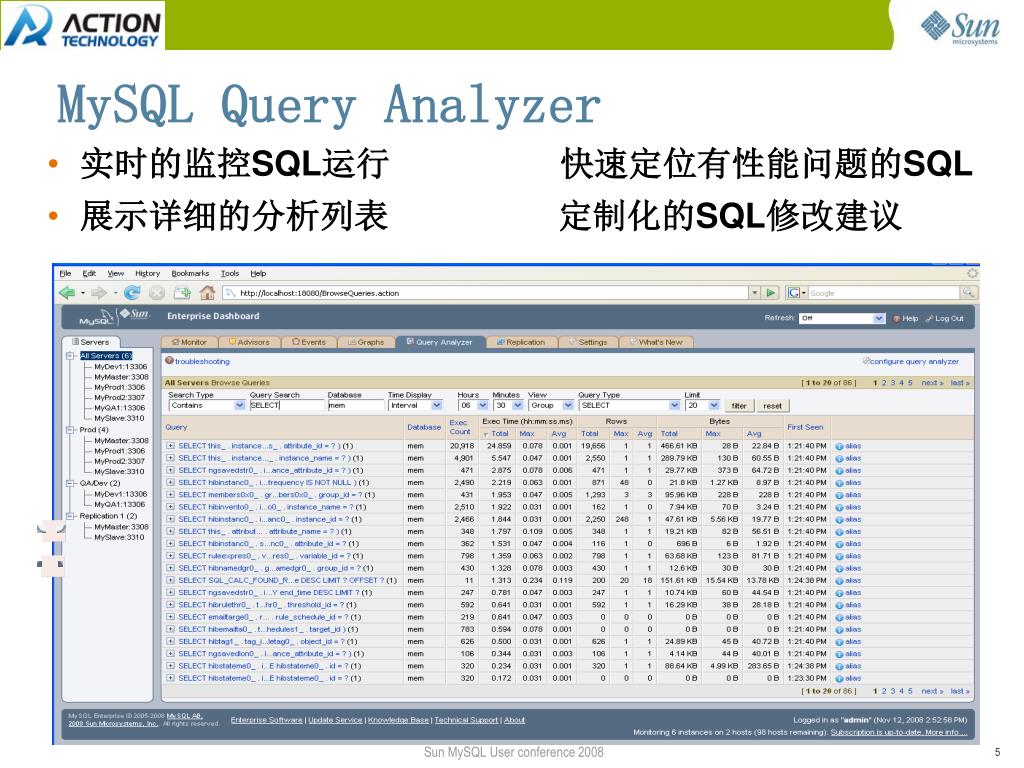Select the Query Analyzer tab

pos(440,342)
